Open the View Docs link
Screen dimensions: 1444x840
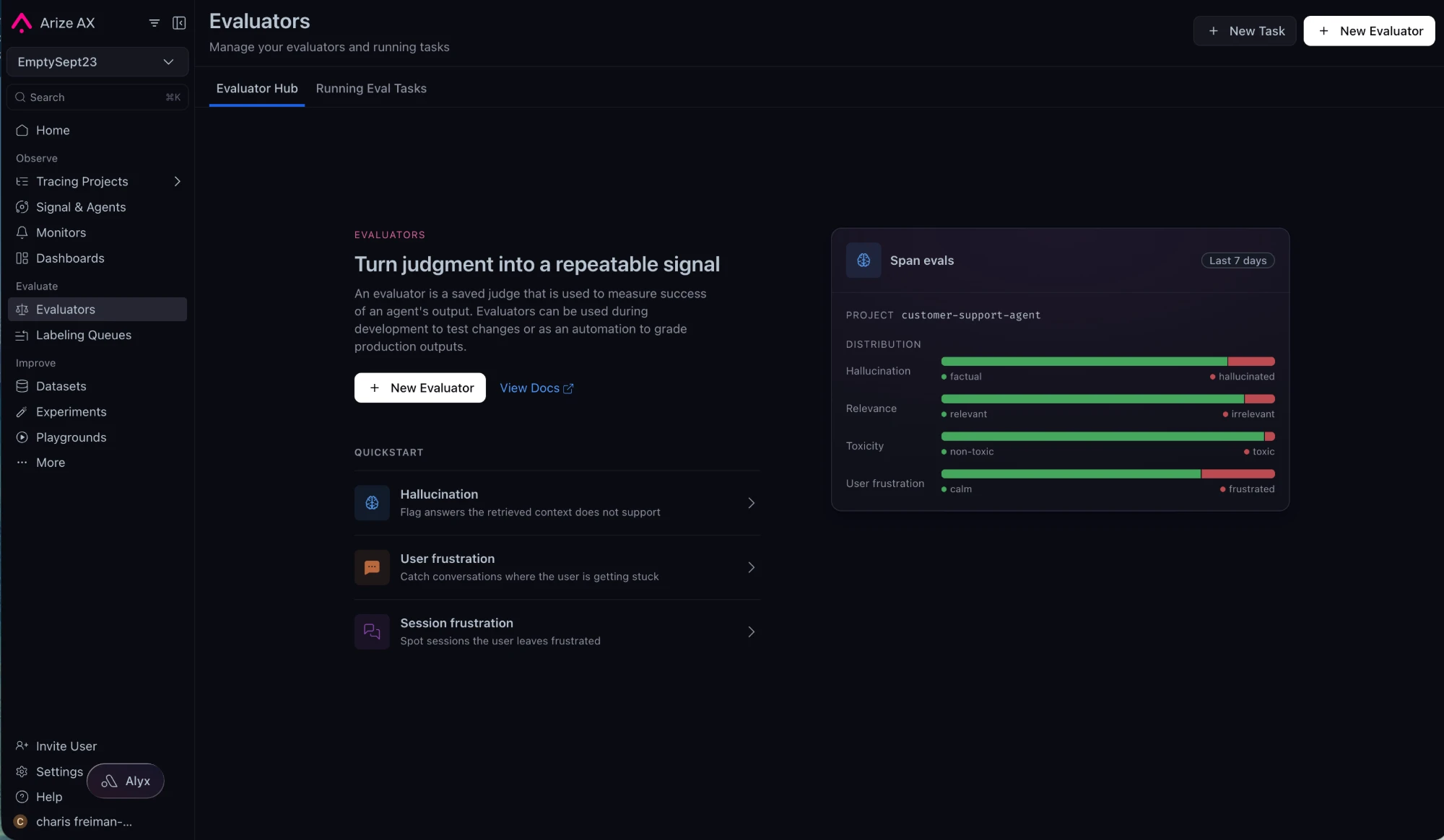pos(536,388)
